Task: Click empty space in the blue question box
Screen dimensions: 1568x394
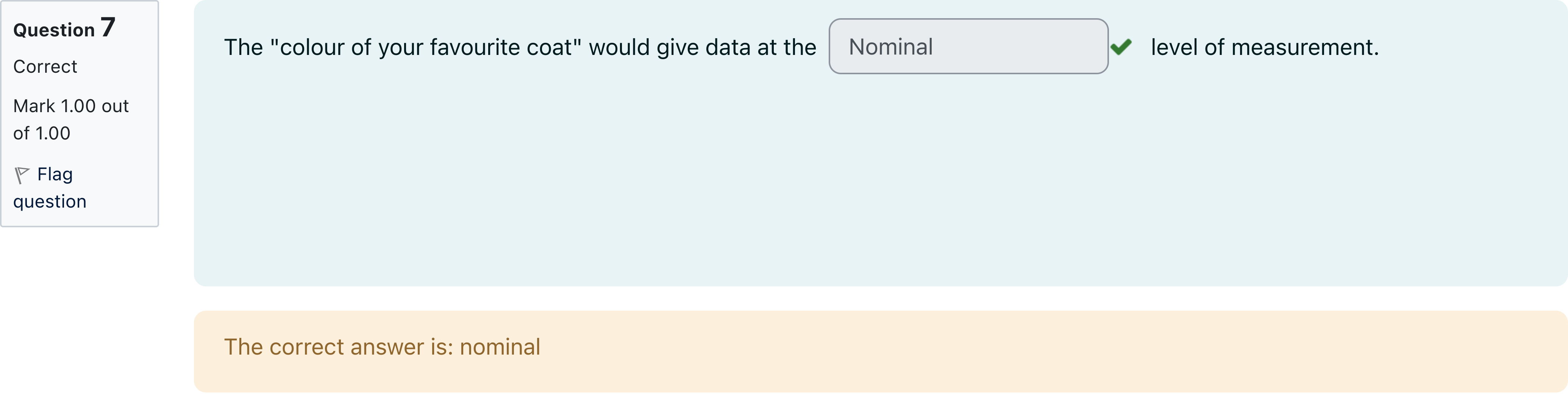Action: click(x=852, y=183)
